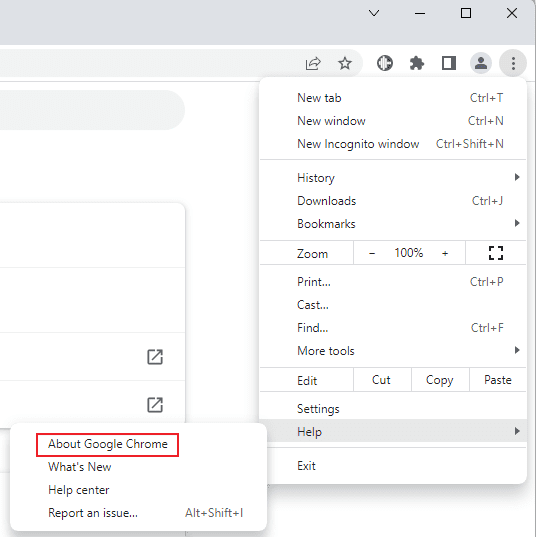The image size is (536, 537).
Task: Decrease zoom with the minus button
Action: 372,253
